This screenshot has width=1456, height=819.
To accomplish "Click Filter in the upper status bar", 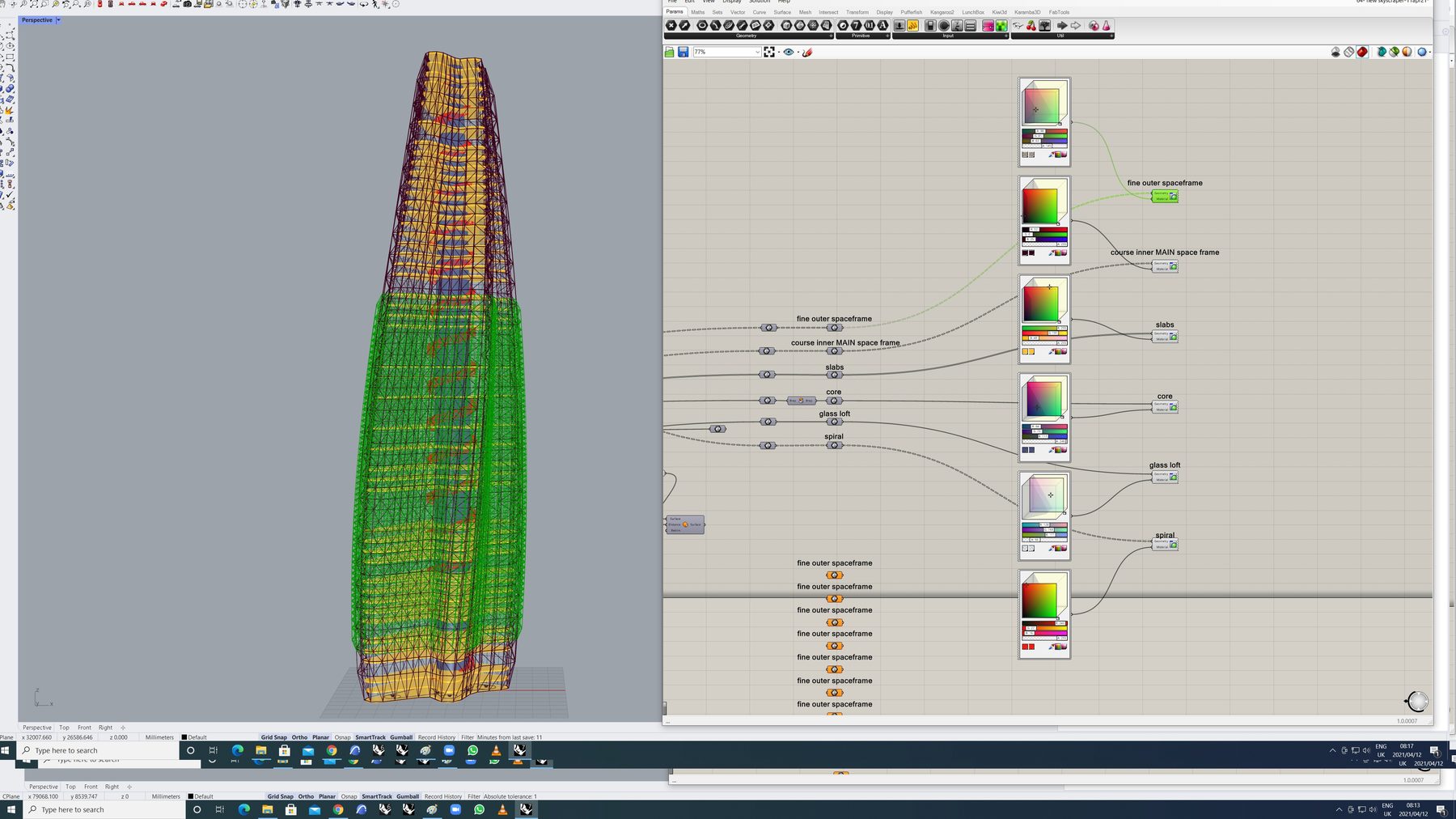I will point(468,737).
